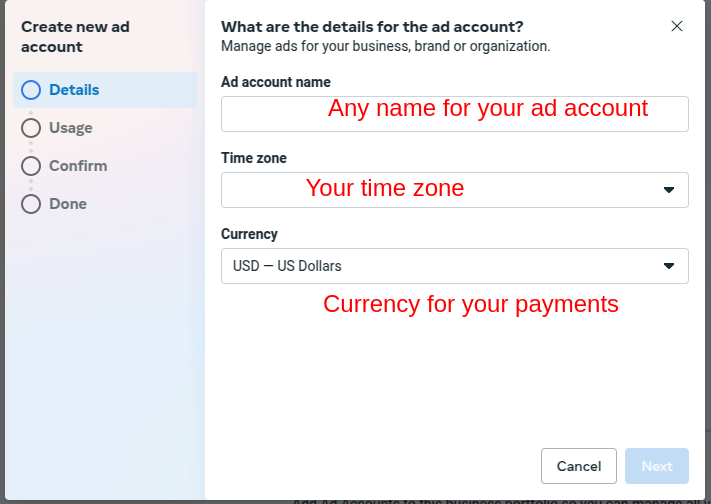The width and height of the screenshot is (711, 504).
Task: Click the Cancel button
Action: tap(579, 466)
